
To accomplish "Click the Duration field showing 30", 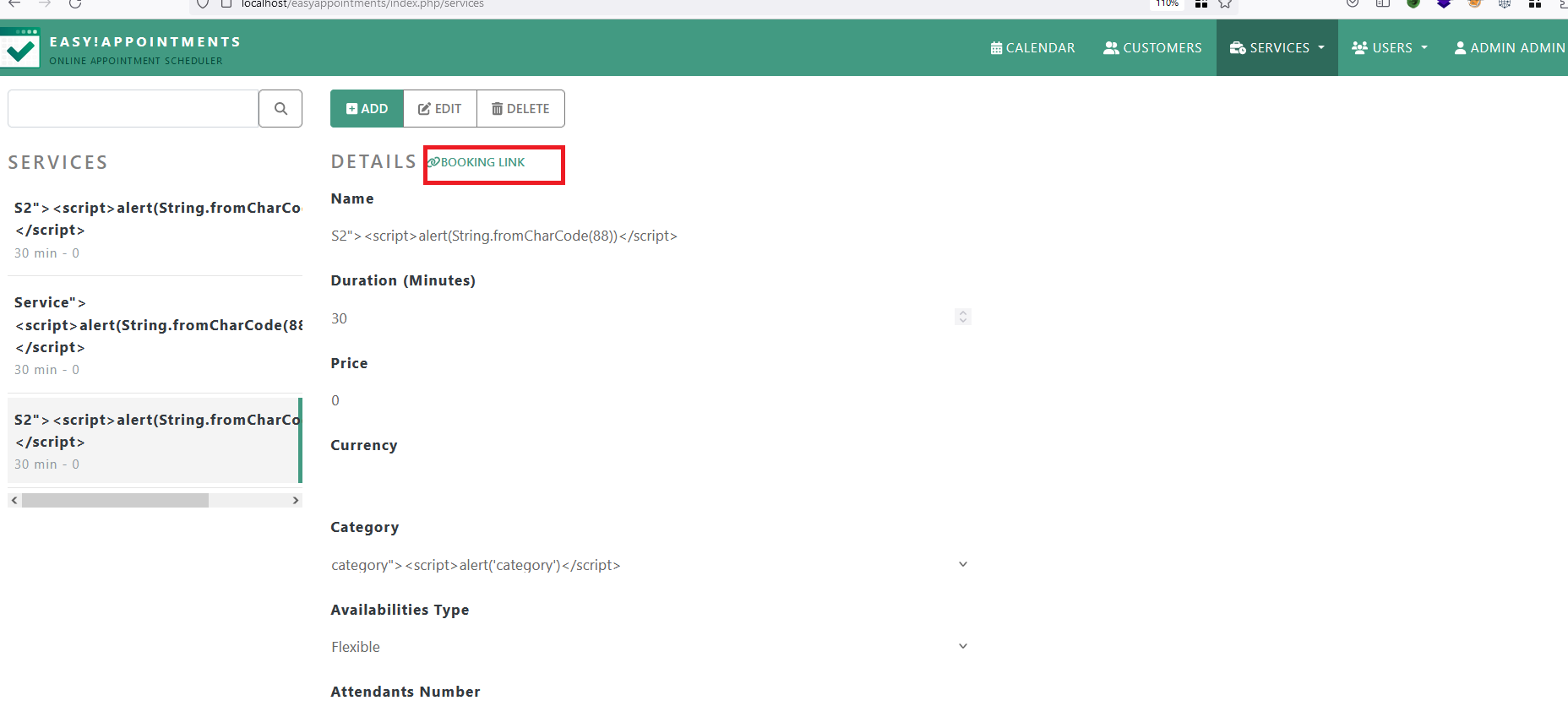I will pyautogui.click(x=651, y=318).
